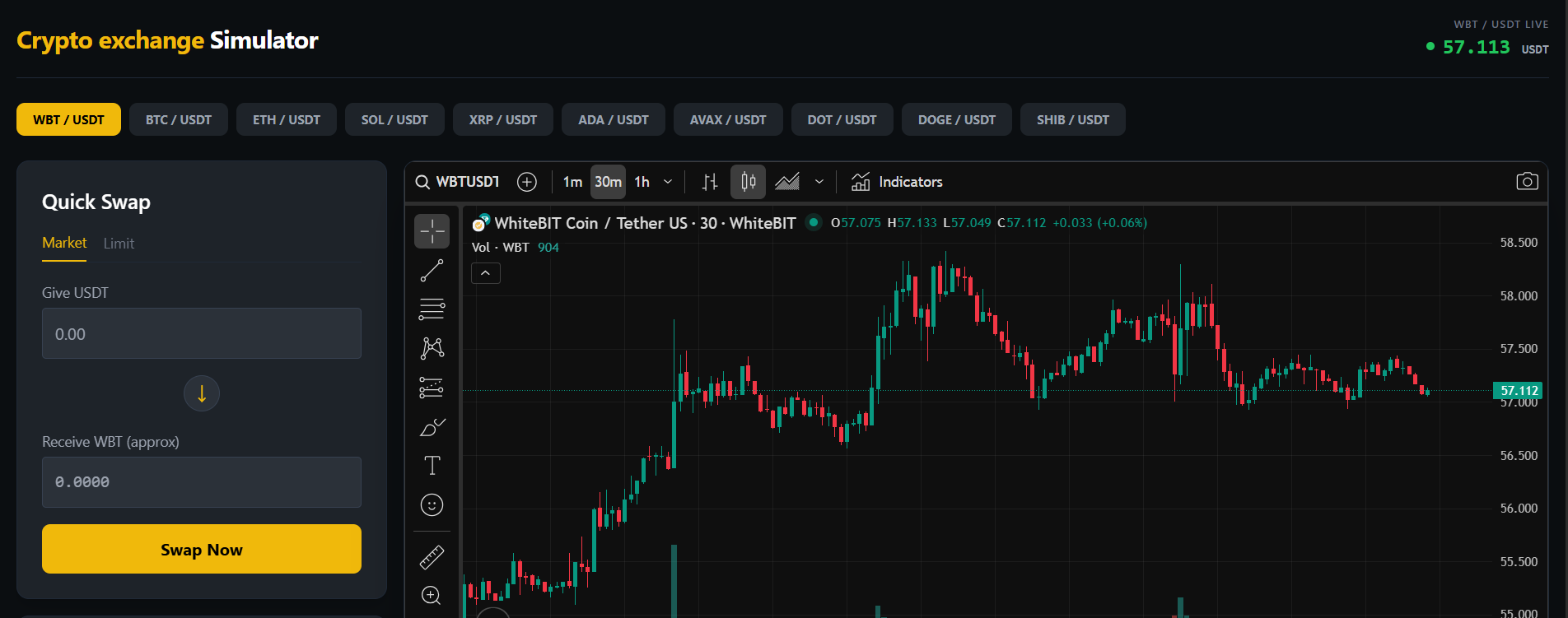Choose the AVAX / USDT pair
The image size is (1568, 618).
pos(728,119)
